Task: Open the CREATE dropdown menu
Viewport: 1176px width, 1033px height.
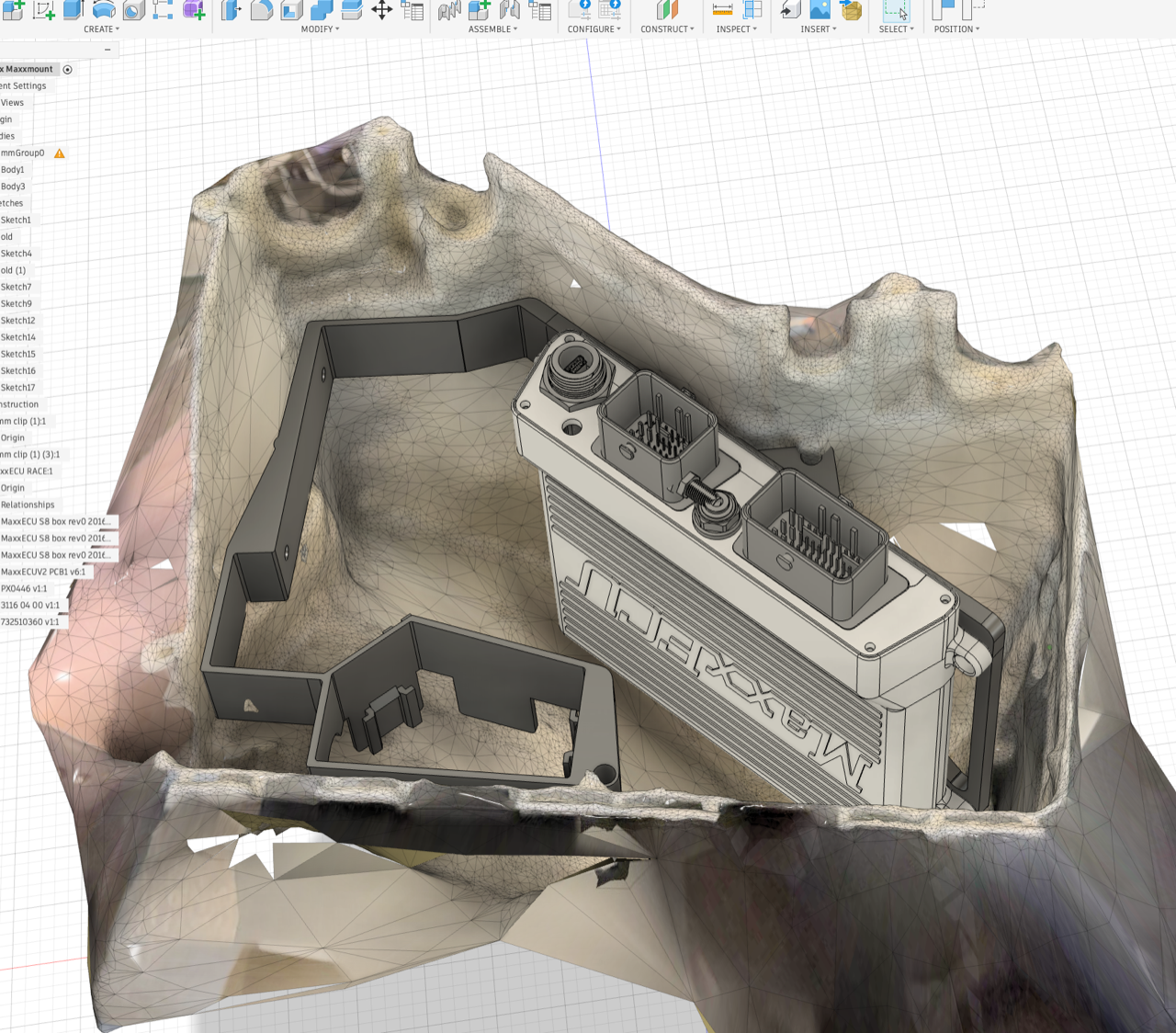Action: pos(101,29)
